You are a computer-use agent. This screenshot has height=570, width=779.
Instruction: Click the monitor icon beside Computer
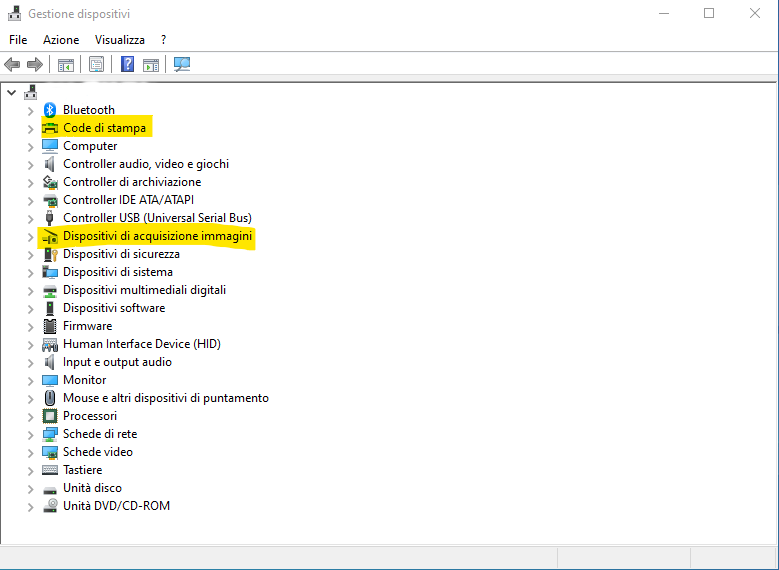coord(50,146)
